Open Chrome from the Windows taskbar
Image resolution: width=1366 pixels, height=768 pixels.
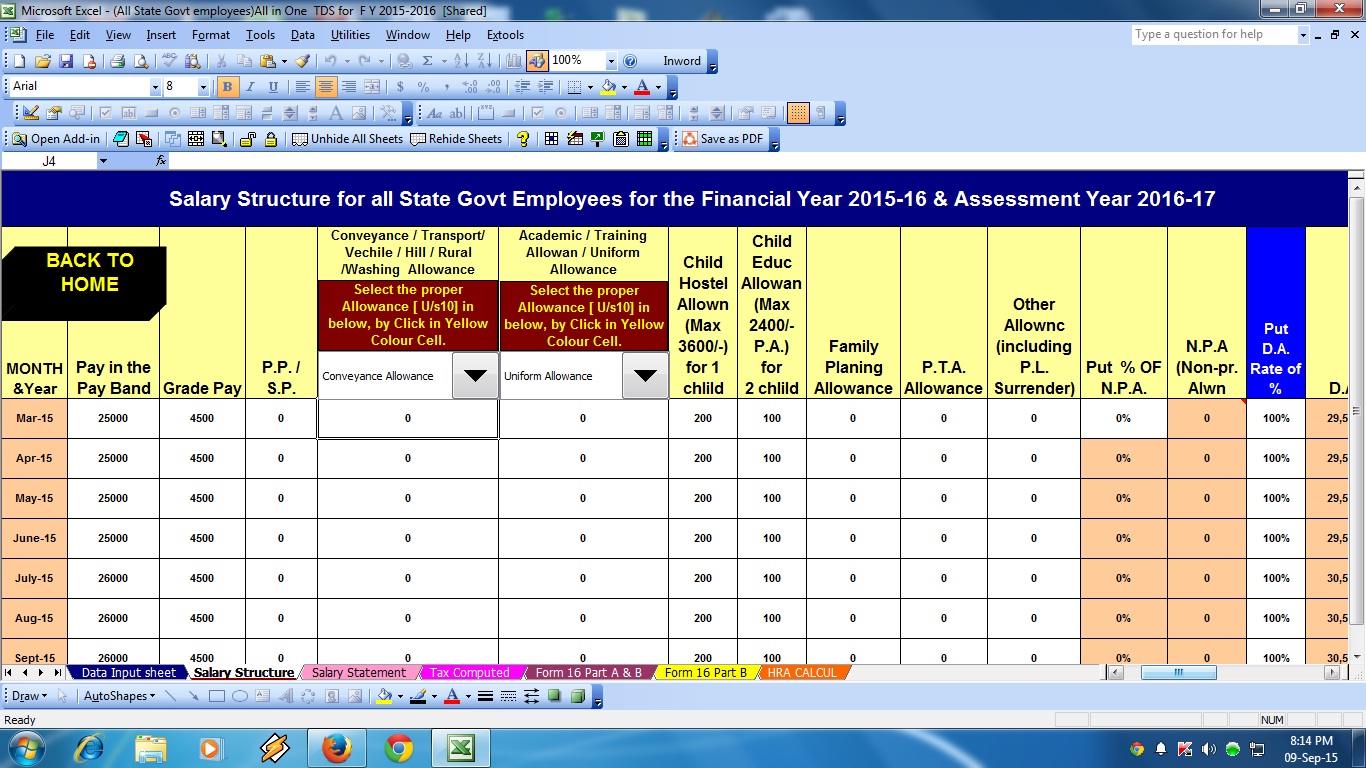[x=399, y=748]
